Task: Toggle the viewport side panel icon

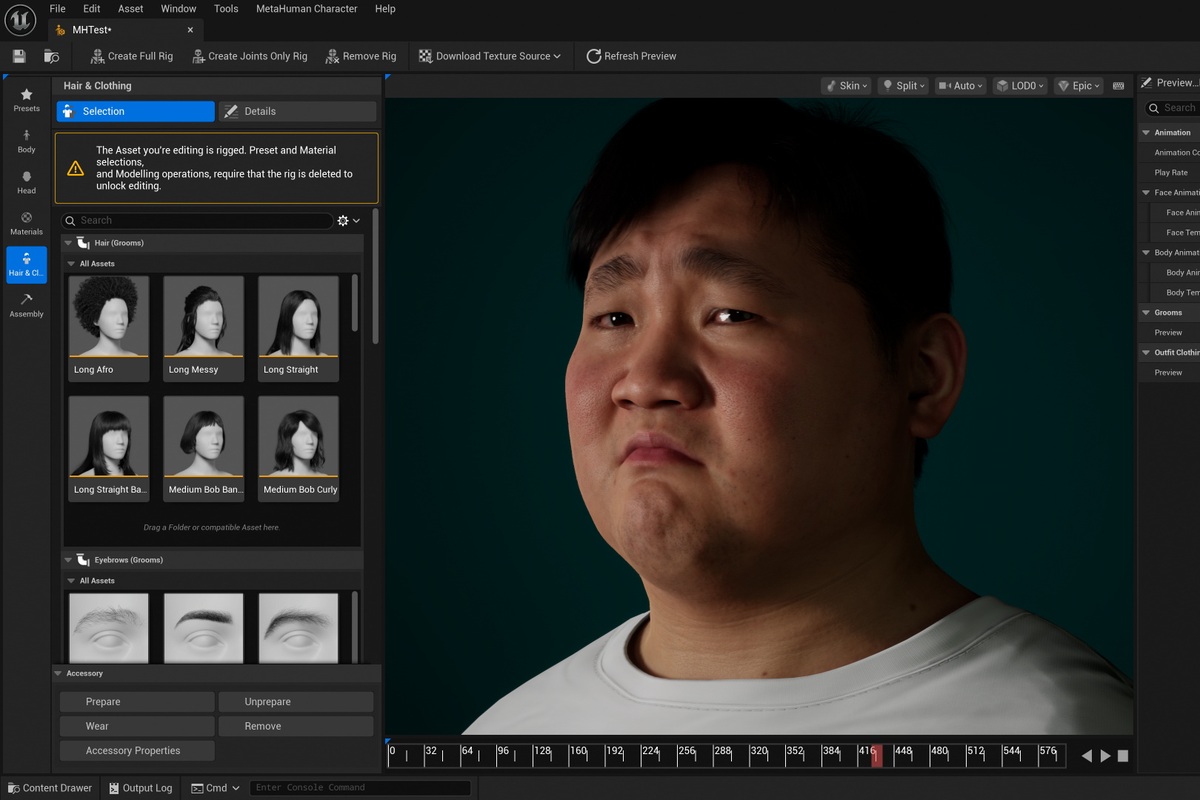Action: tap(1119, 86)
